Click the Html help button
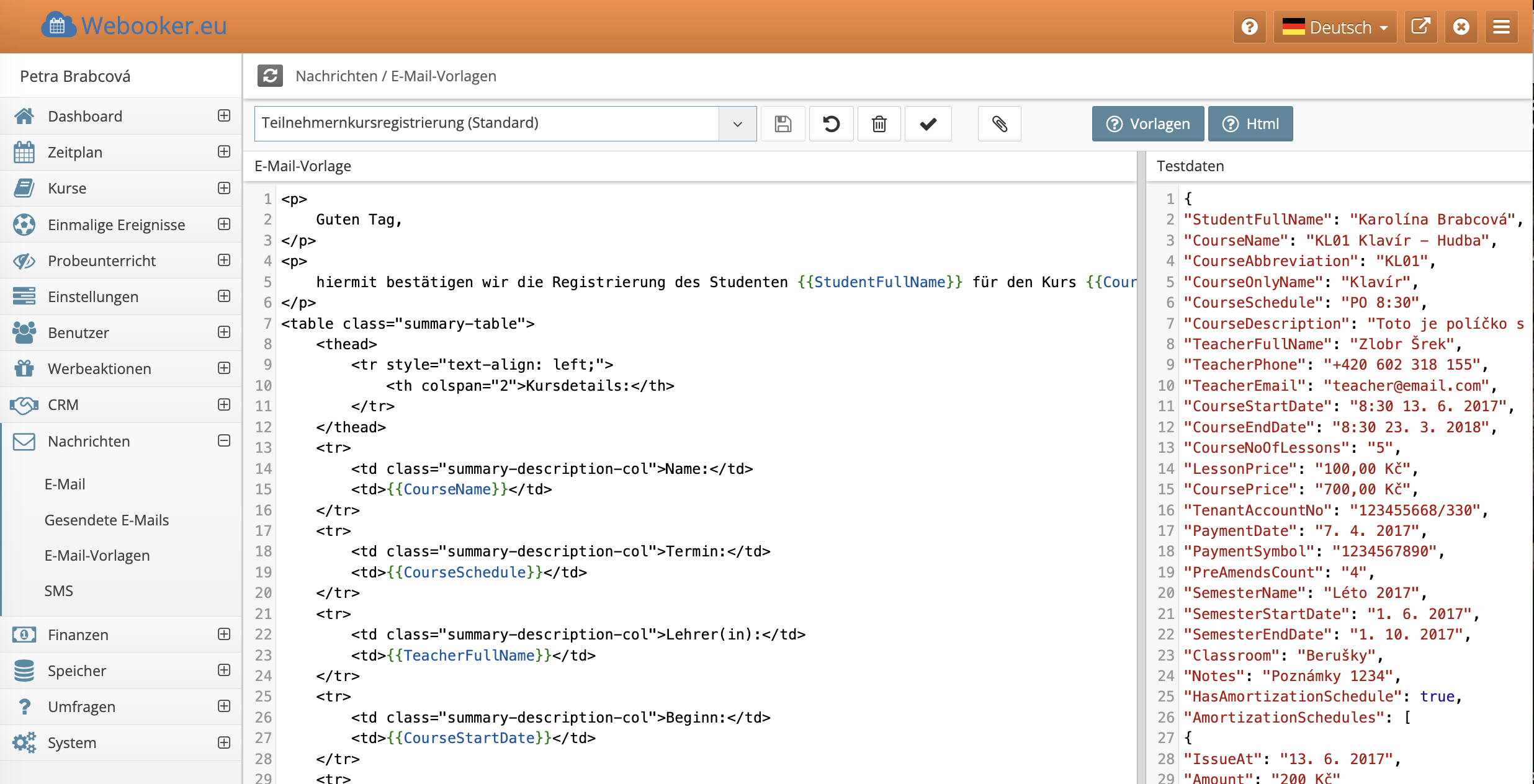This screenshot has width=1534, height=784. point(1250,124)
